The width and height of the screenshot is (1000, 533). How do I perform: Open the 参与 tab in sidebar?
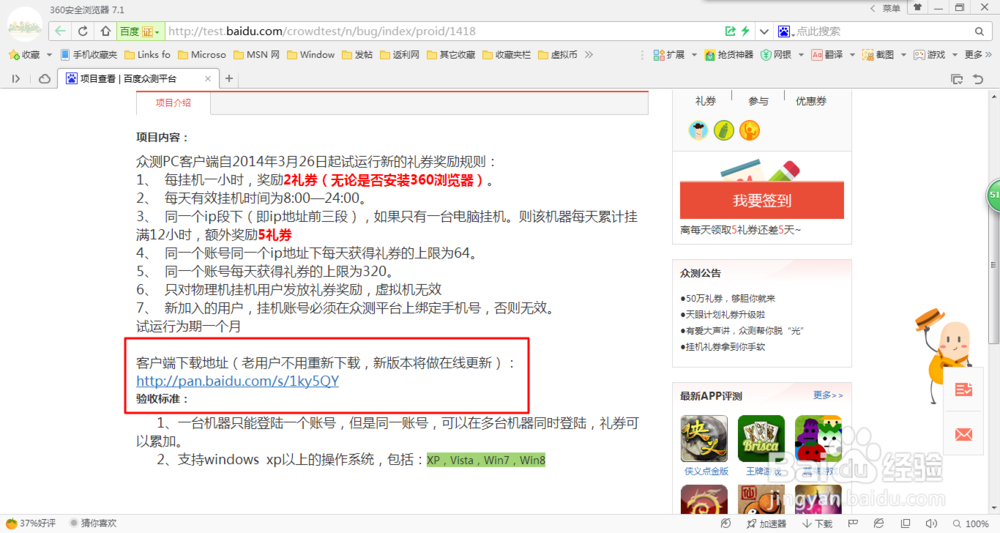tap(758, 101)
